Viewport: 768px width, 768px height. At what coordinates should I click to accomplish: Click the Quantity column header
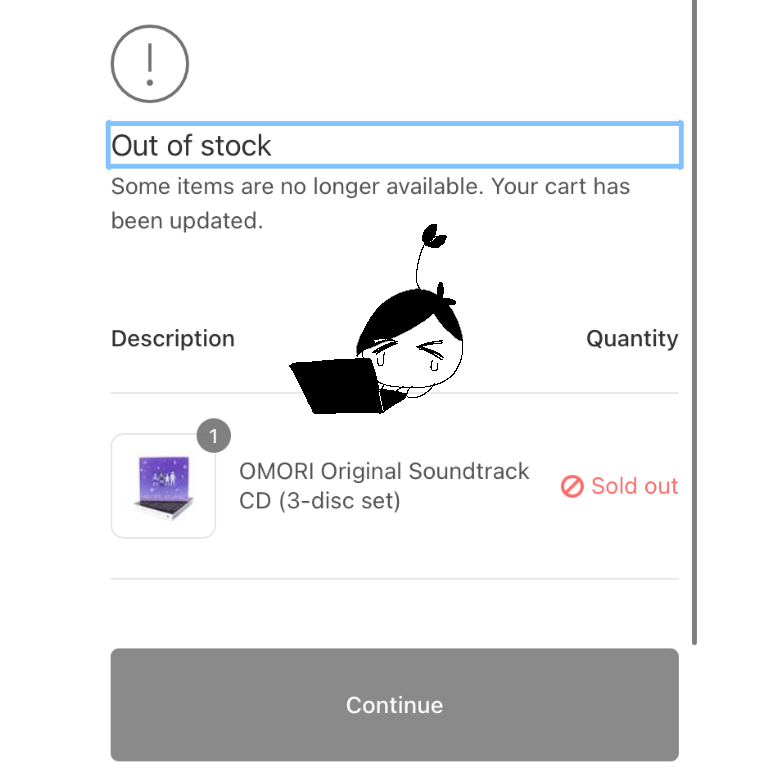coord(632,339)
